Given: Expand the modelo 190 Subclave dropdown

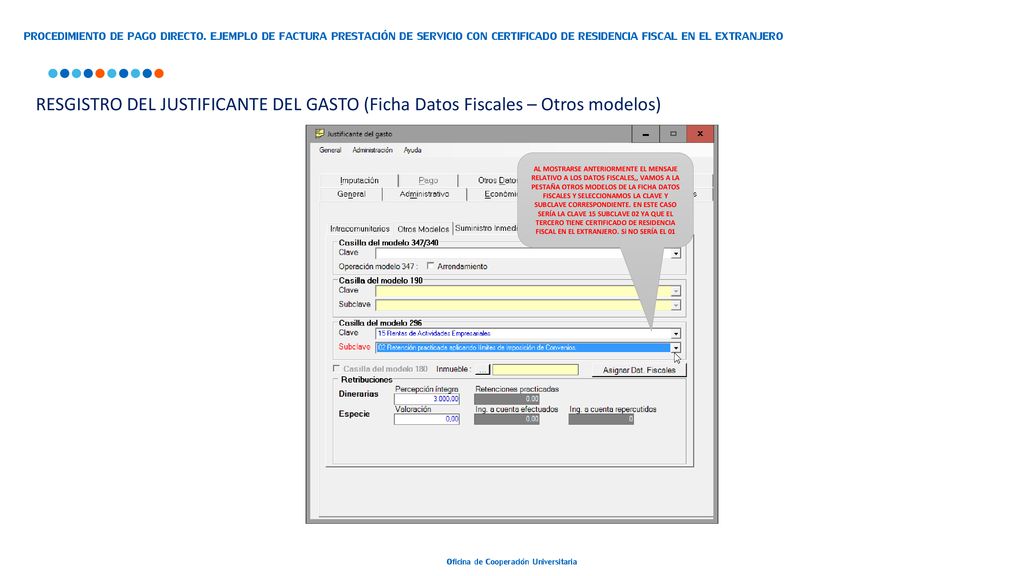Looking at the screenshot, I should click(x=676, y=305).
